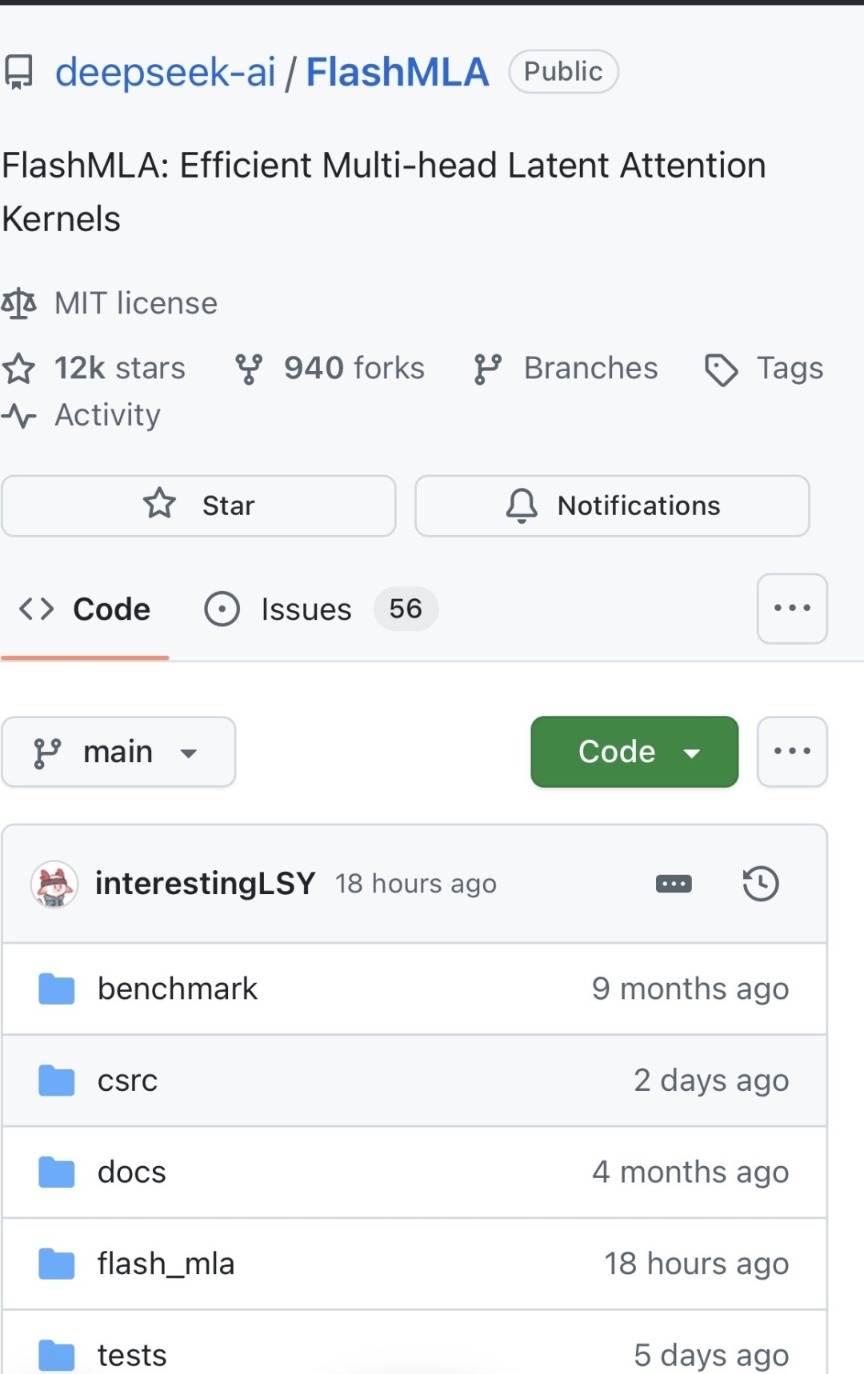Star the FlashMLA repository

coord(198,506)
